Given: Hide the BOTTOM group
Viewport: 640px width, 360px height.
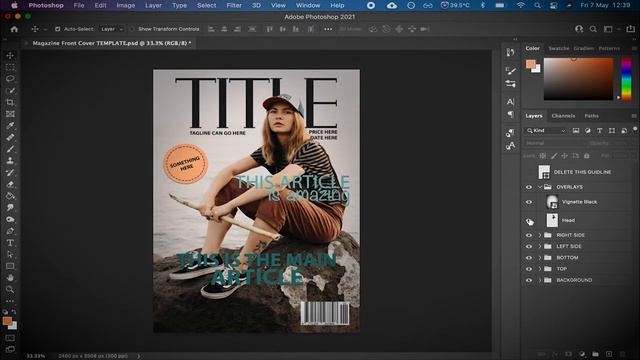Looking at the screenshot, I should point(529,258).
